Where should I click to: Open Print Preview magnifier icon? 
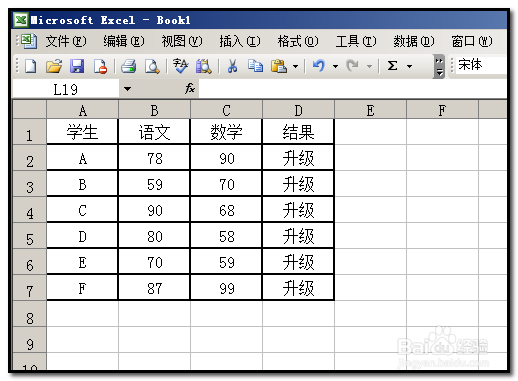click(152, 66)
